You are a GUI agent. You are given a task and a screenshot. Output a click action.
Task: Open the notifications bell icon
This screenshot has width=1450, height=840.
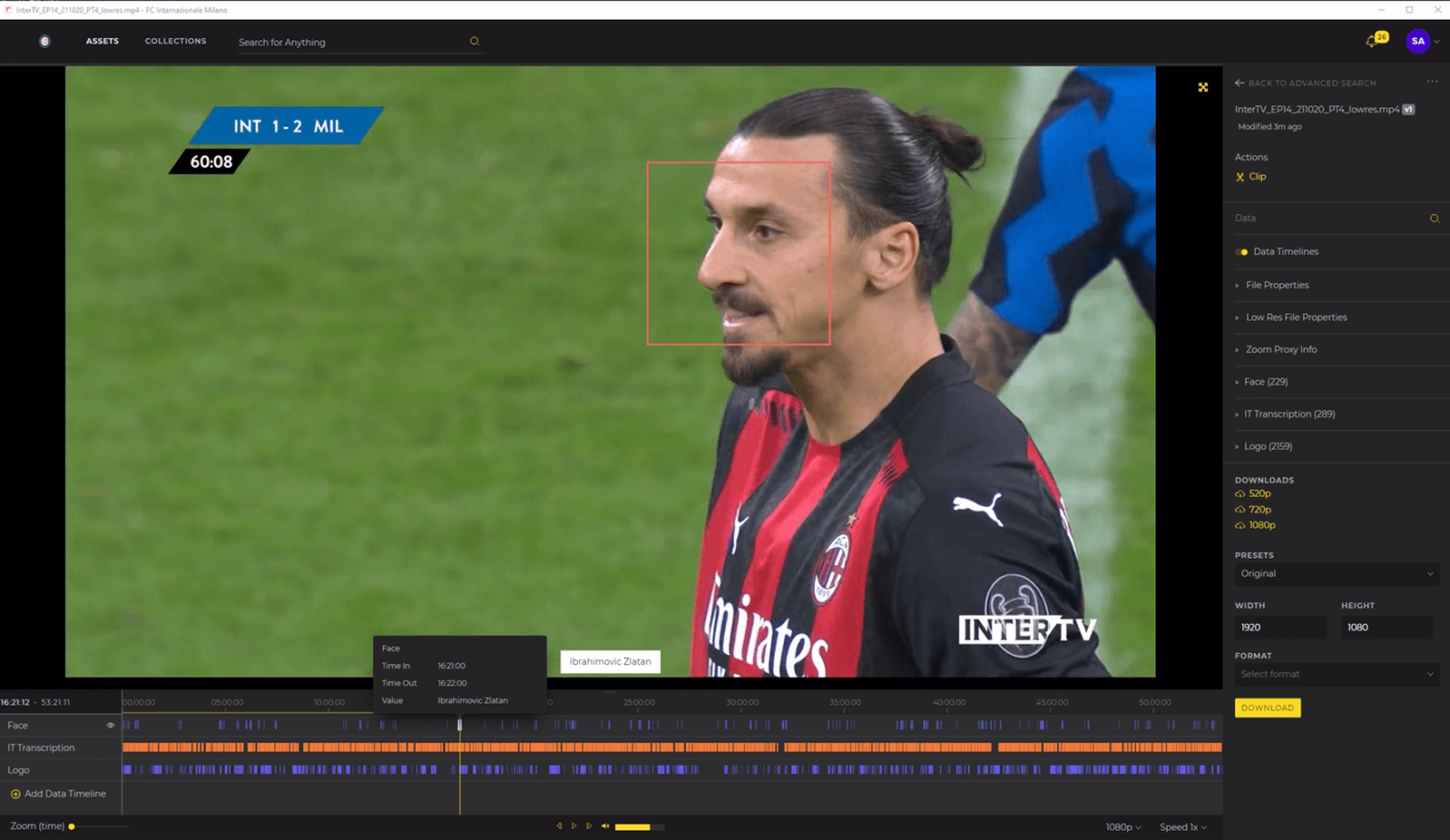click(x=1371, y=42)
